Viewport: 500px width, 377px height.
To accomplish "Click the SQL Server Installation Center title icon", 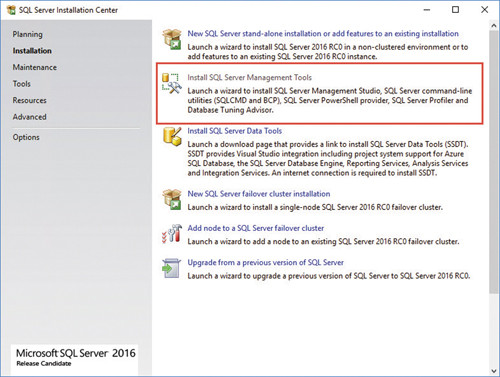I will 11,10.
